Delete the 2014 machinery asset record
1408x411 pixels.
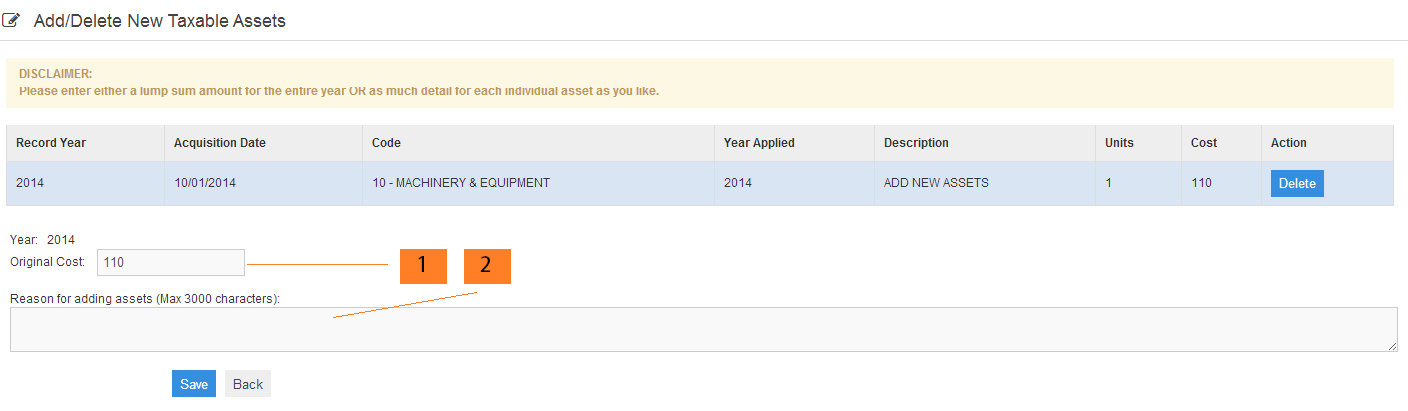[x=1297, y=184]
